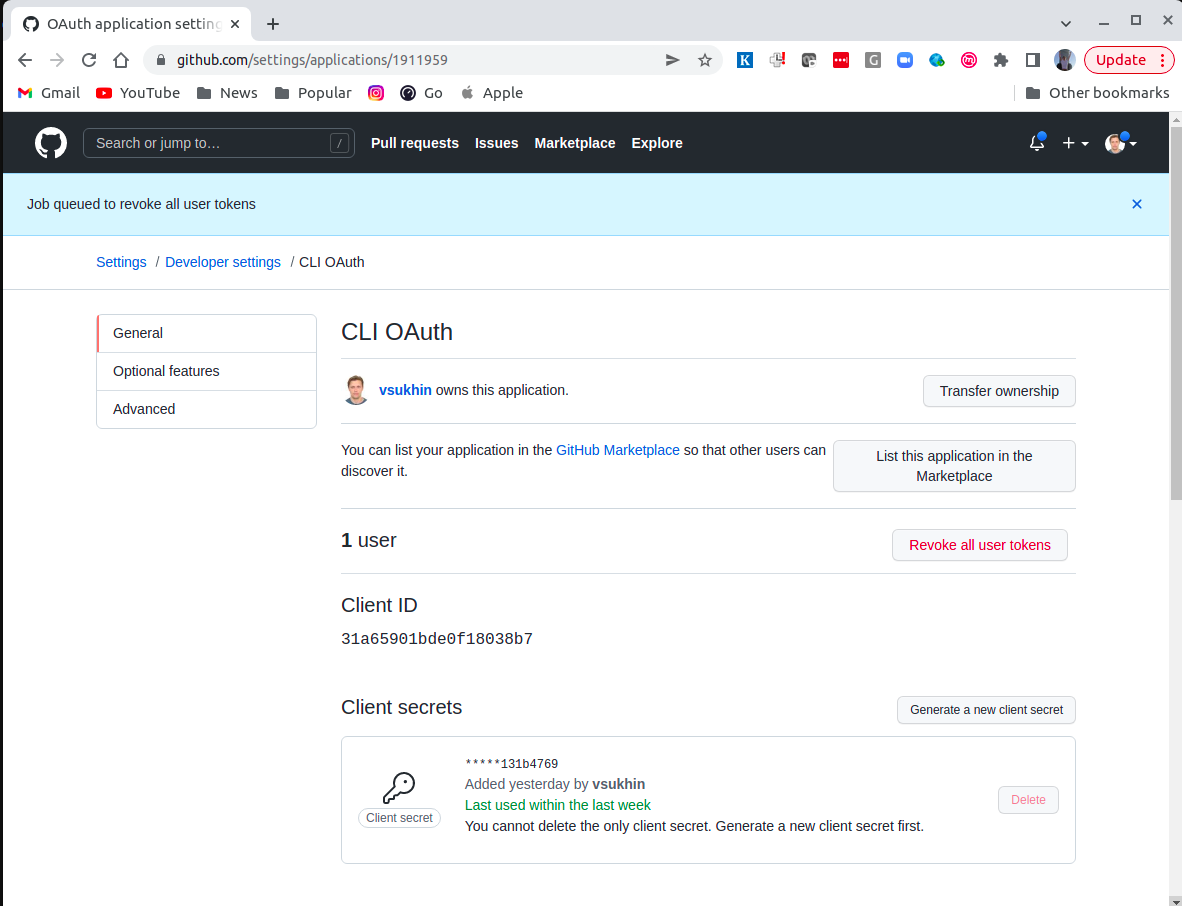Viewport: 1182px width, 906px height.
Task: Click the Client ID value 31a65901bde0f18038b7
Action: point(437,639)
